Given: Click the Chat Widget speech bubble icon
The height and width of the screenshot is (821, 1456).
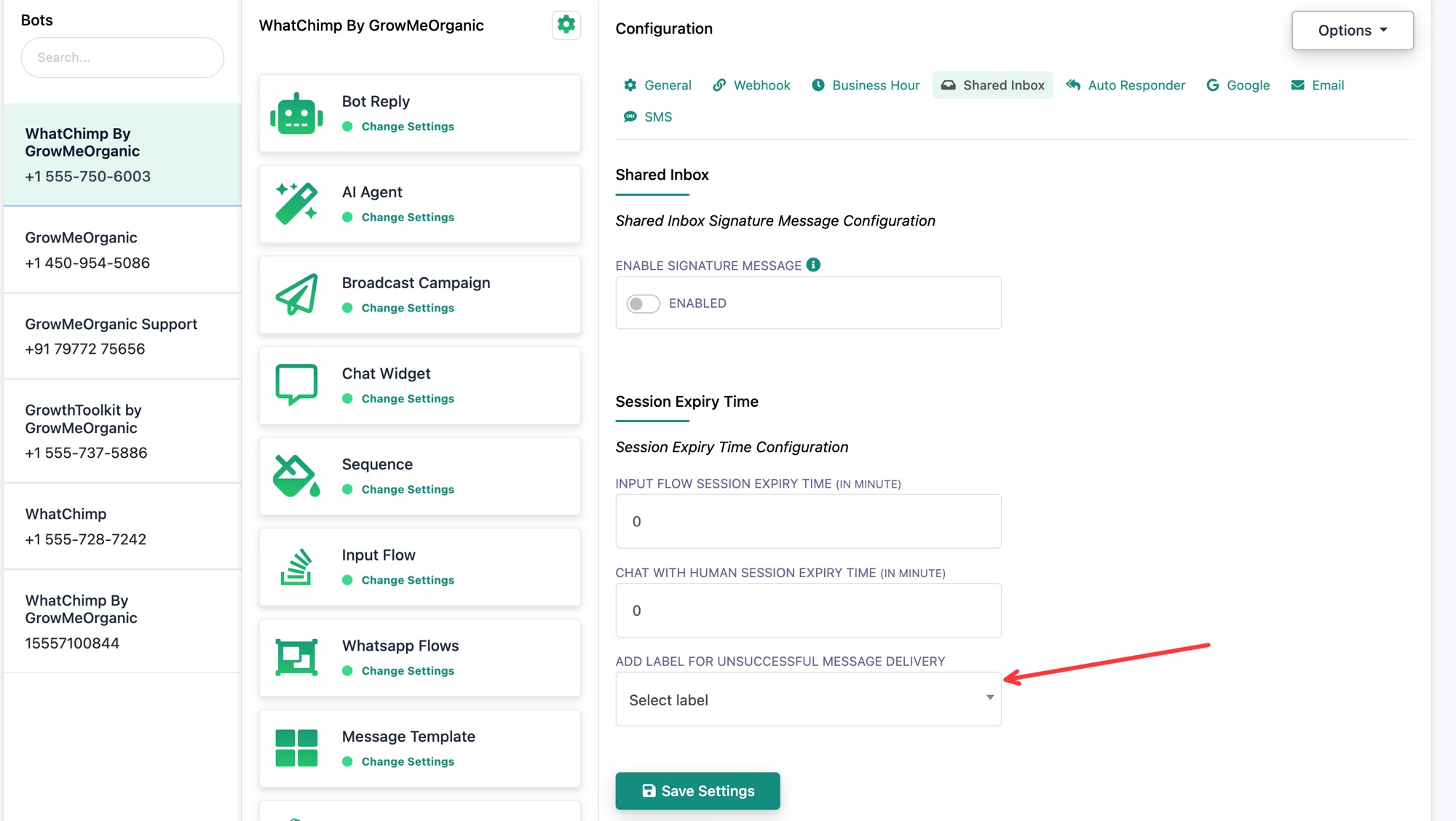Looking at the screenshot, I should [x=296, y=385].
